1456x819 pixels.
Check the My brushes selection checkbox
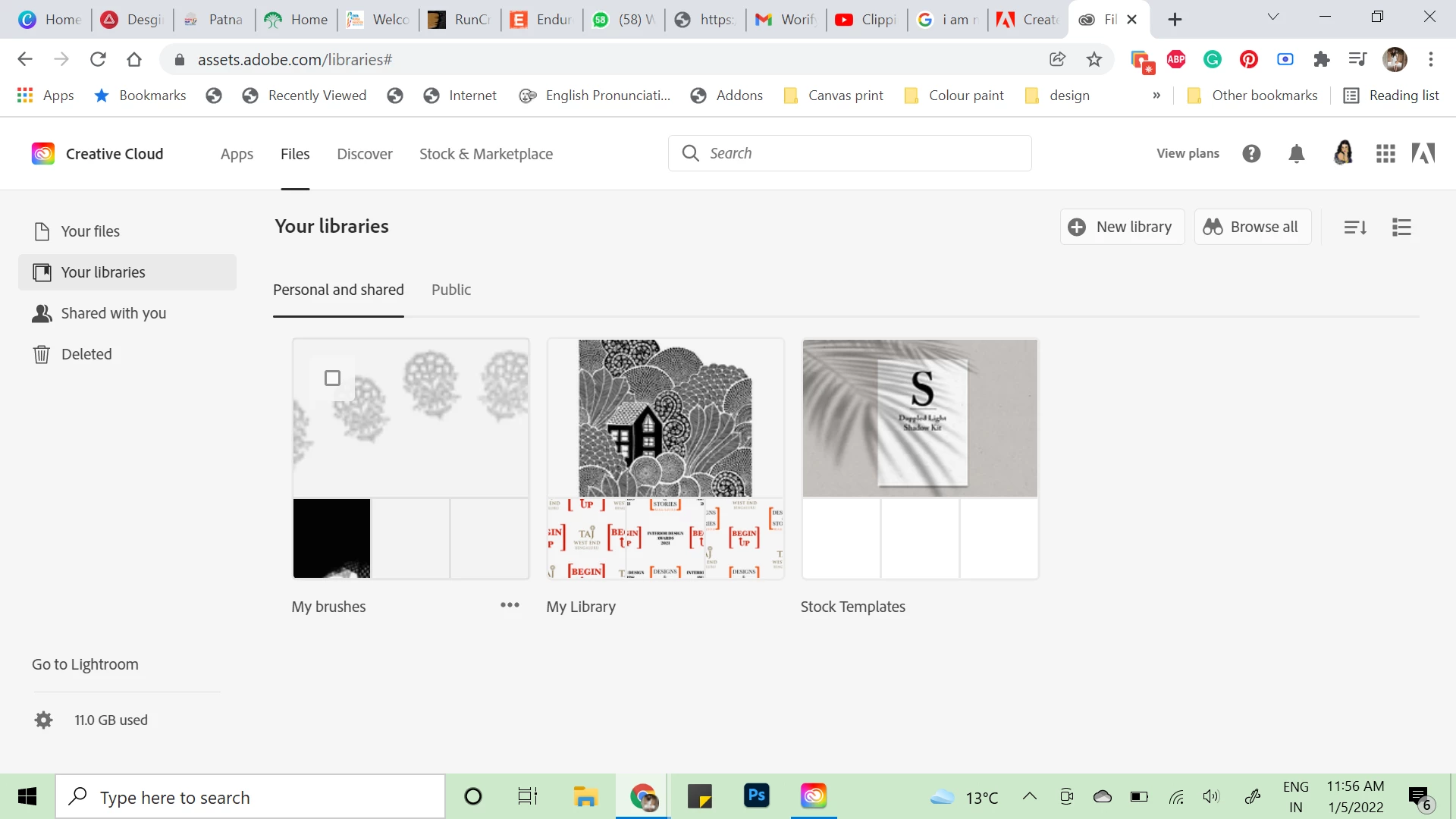pyautogui.click(x=332, y=378)
